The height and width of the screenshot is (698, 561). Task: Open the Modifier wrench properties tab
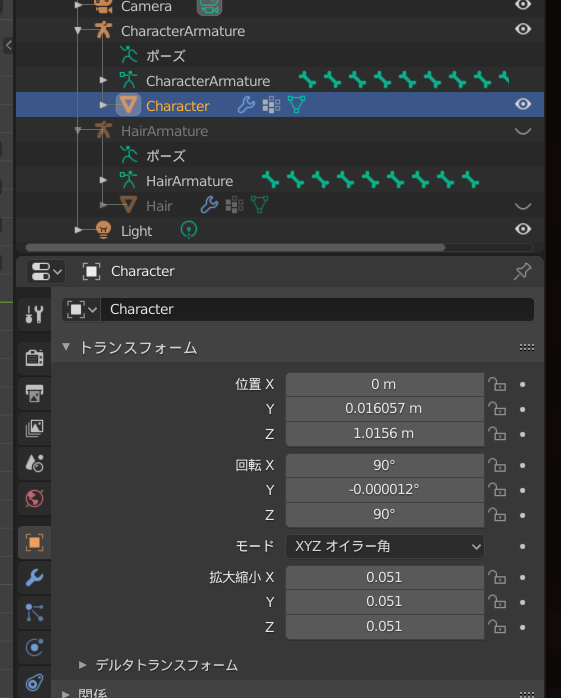[34, 578]
